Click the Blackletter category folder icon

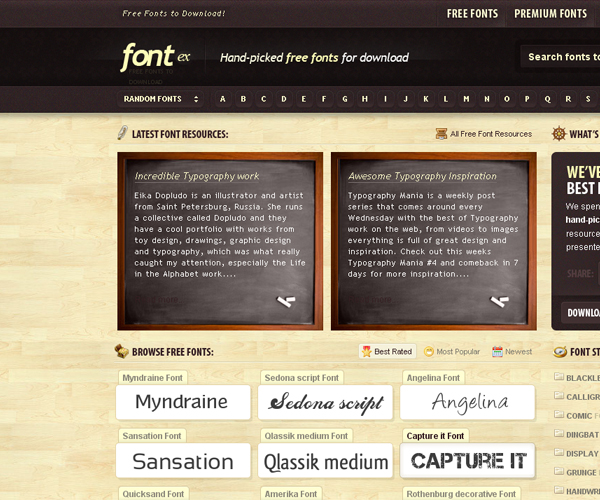click(559, 376)
